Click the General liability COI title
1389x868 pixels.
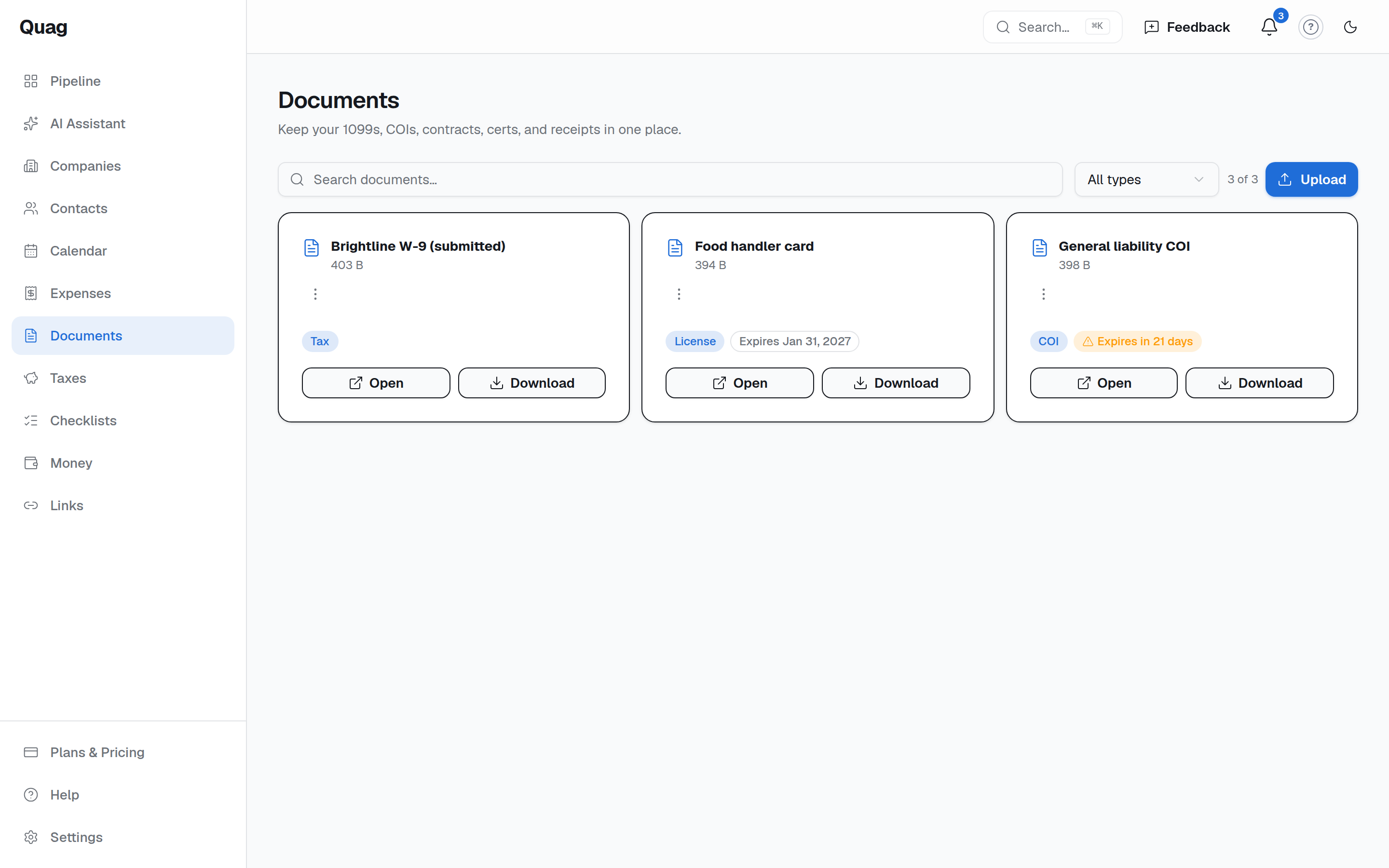click(1124, 246)
